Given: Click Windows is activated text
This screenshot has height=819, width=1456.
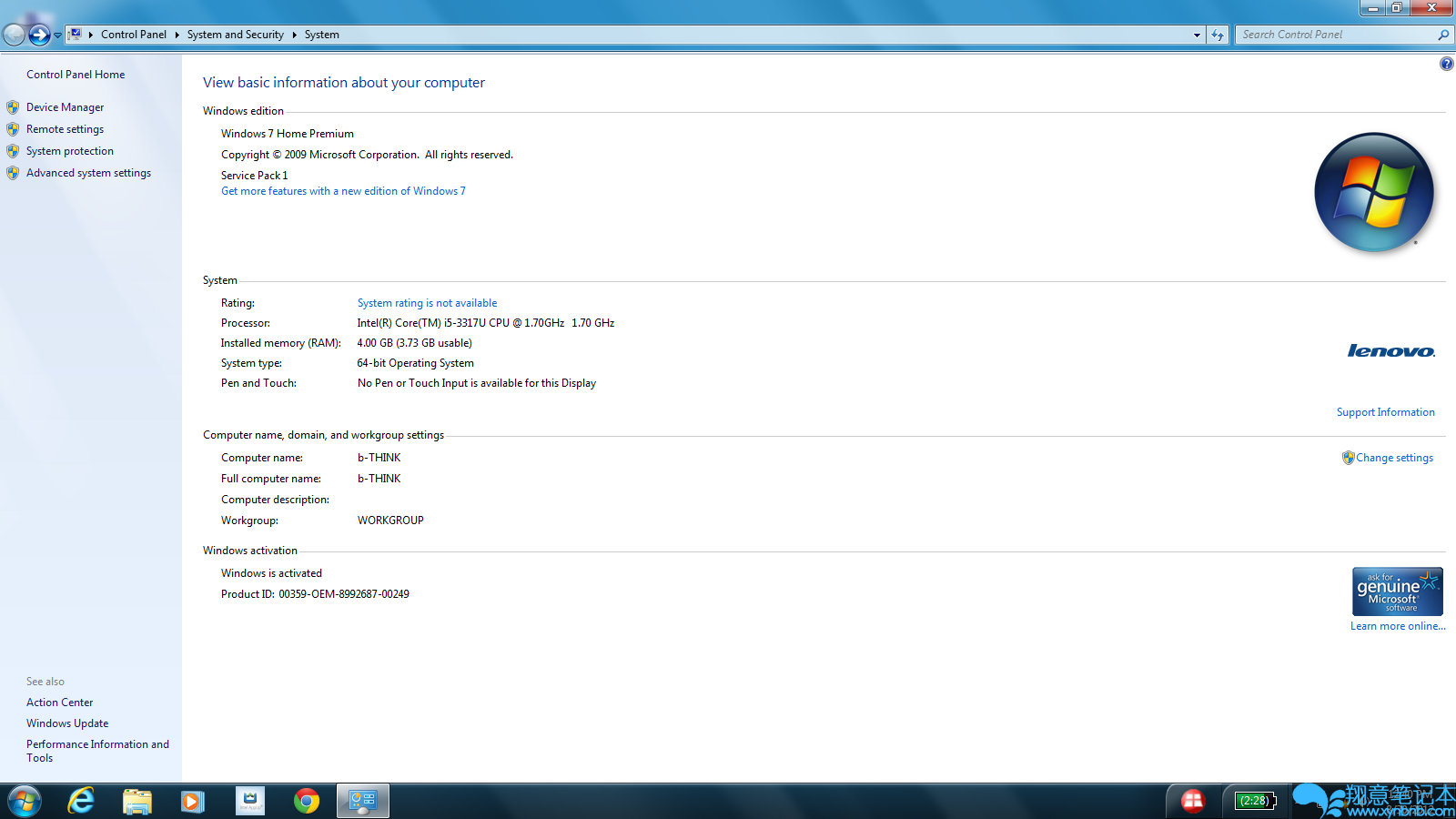Looking at the screenshot, I should point(271,573).
